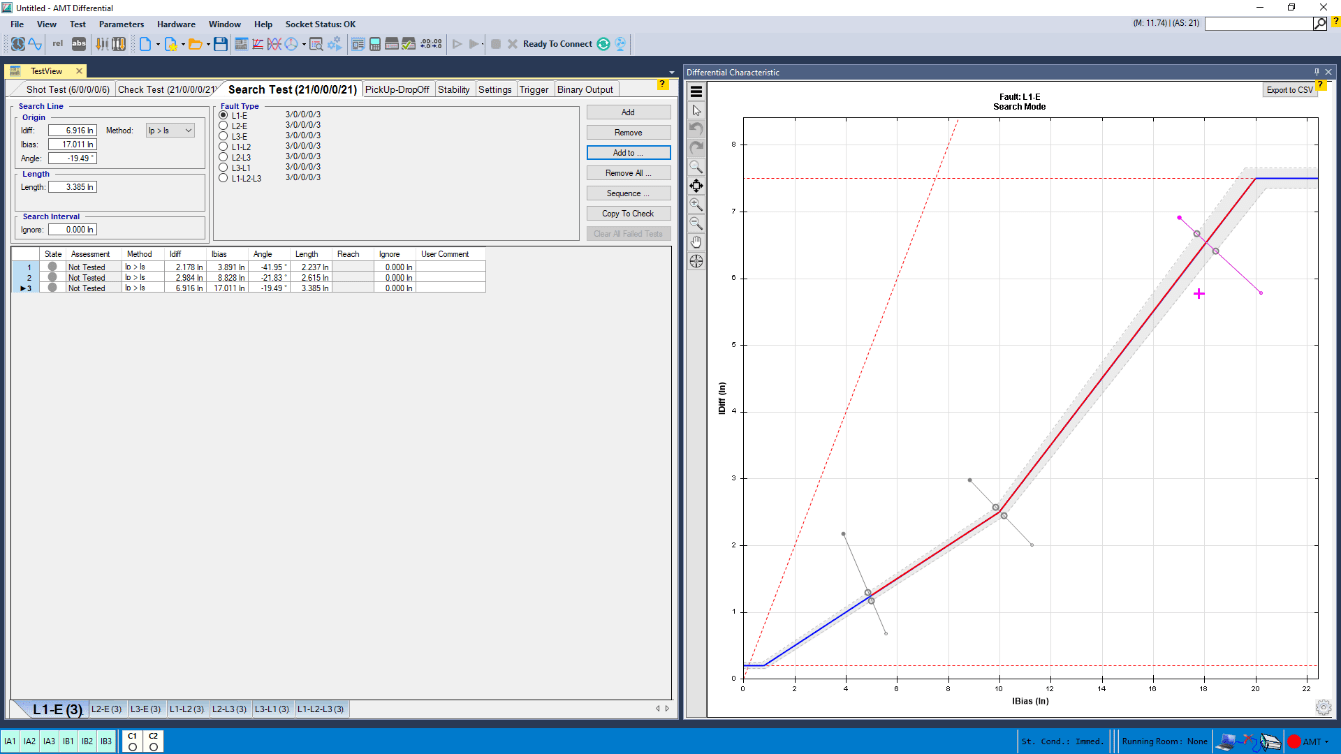Expand the open folder dropdown arrow
This screenshot has width=1341, height=754.
tap(208, 44)
